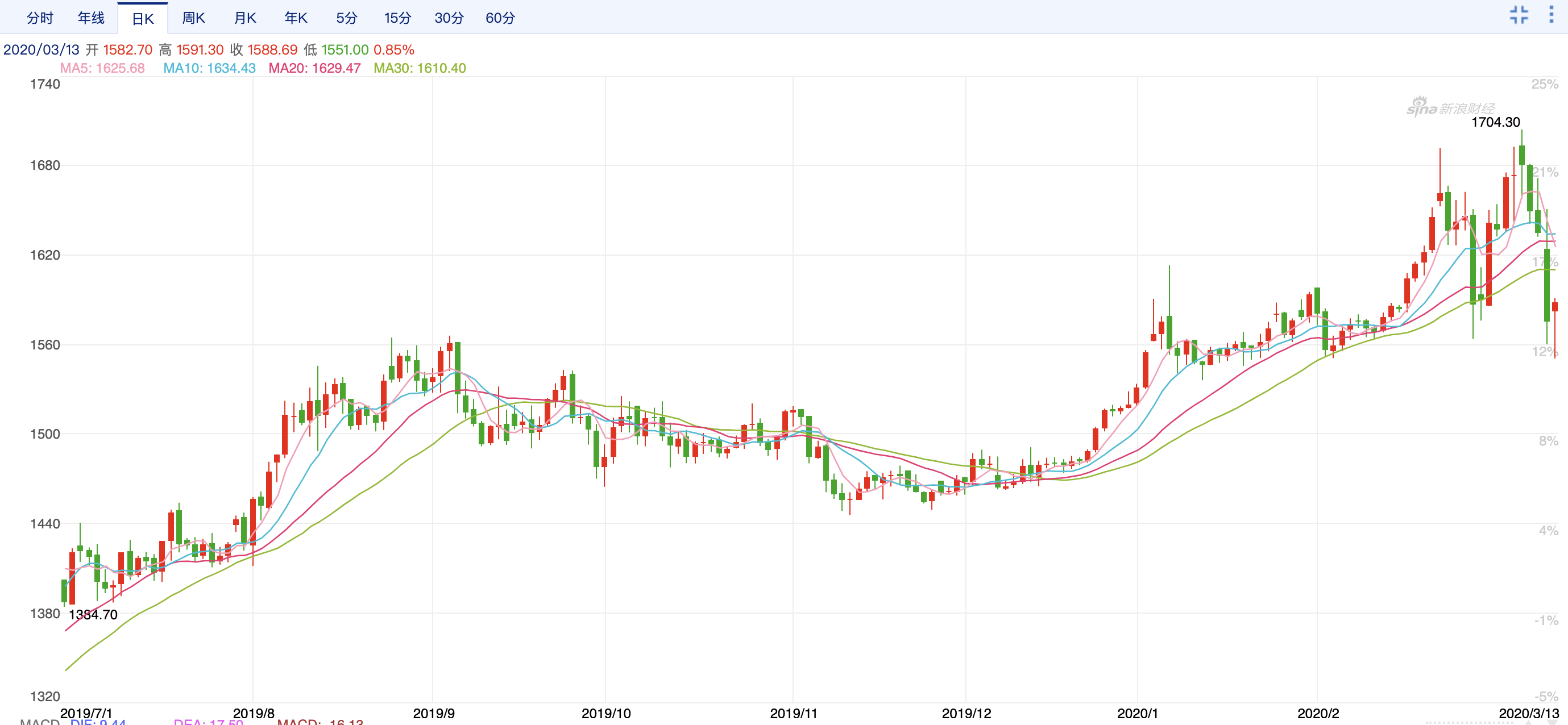This screenshot has height=725, width=1568.
Task: Switch to the 周K weekly tab
Action: click(193, 18)
